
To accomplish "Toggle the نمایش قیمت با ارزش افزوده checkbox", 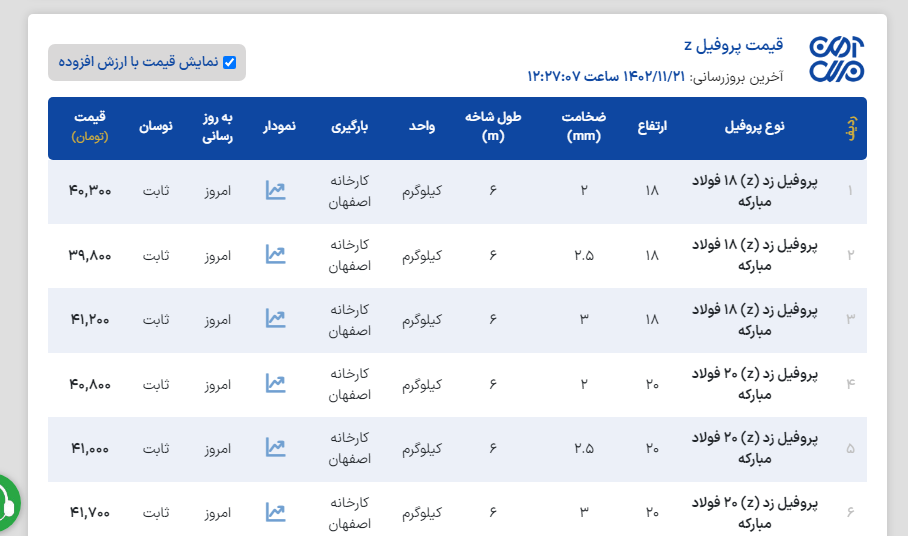I will (x=230, y=62).
